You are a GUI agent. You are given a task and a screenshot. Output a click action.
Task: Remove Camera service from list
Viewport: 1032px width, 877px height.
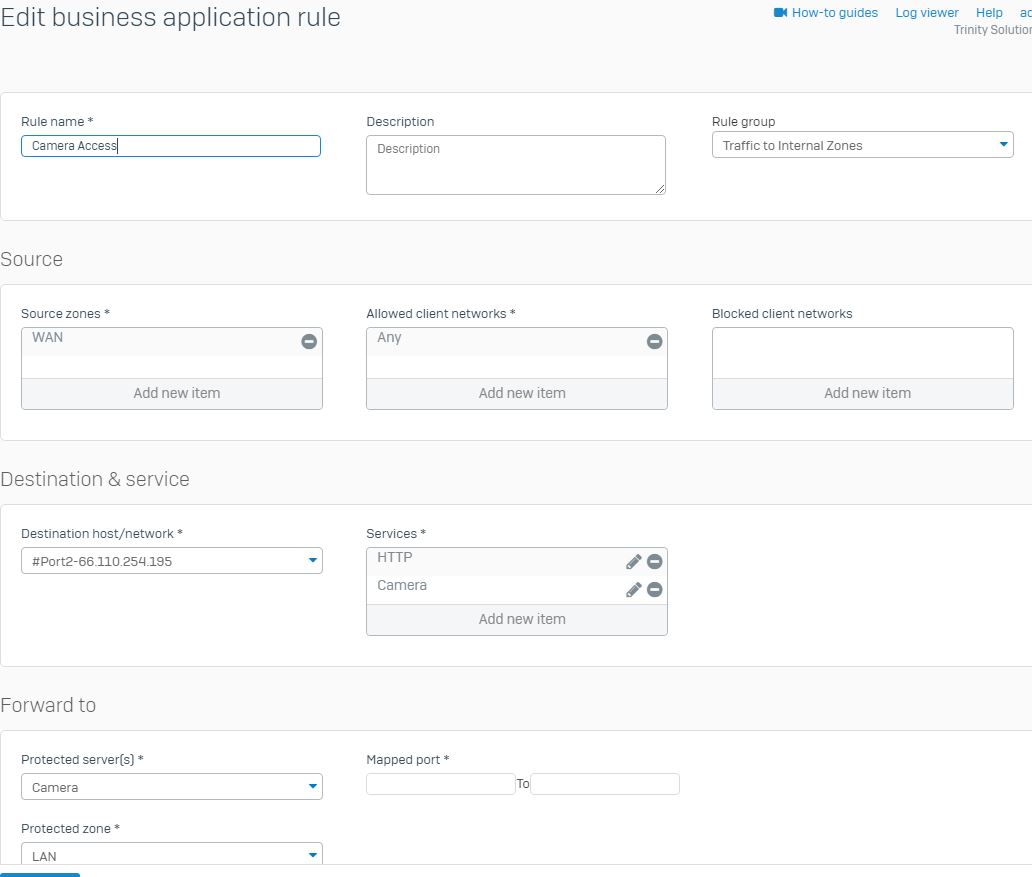click(x=654, y=590)
